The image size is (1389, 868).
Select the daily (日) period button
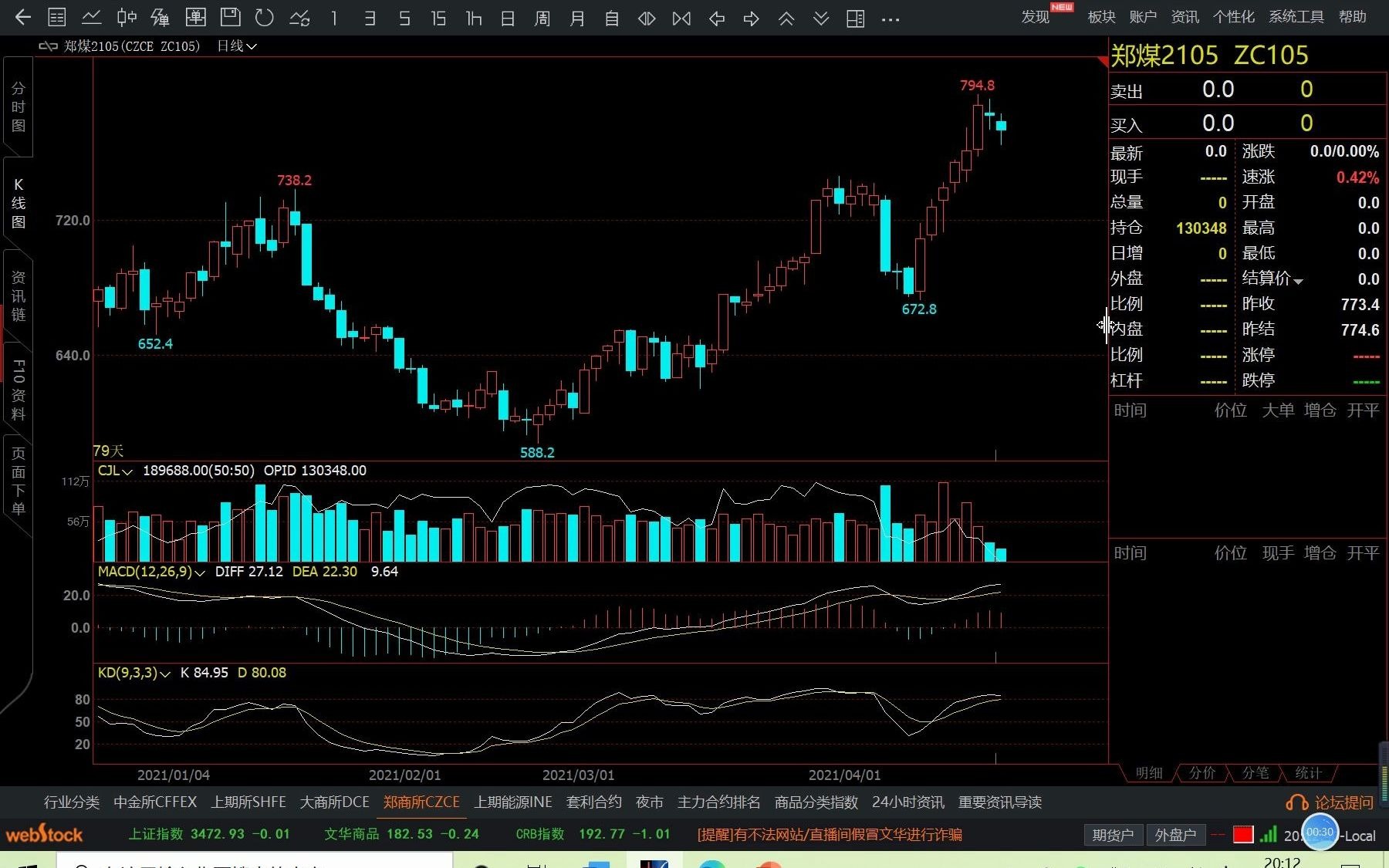(508, 18)
